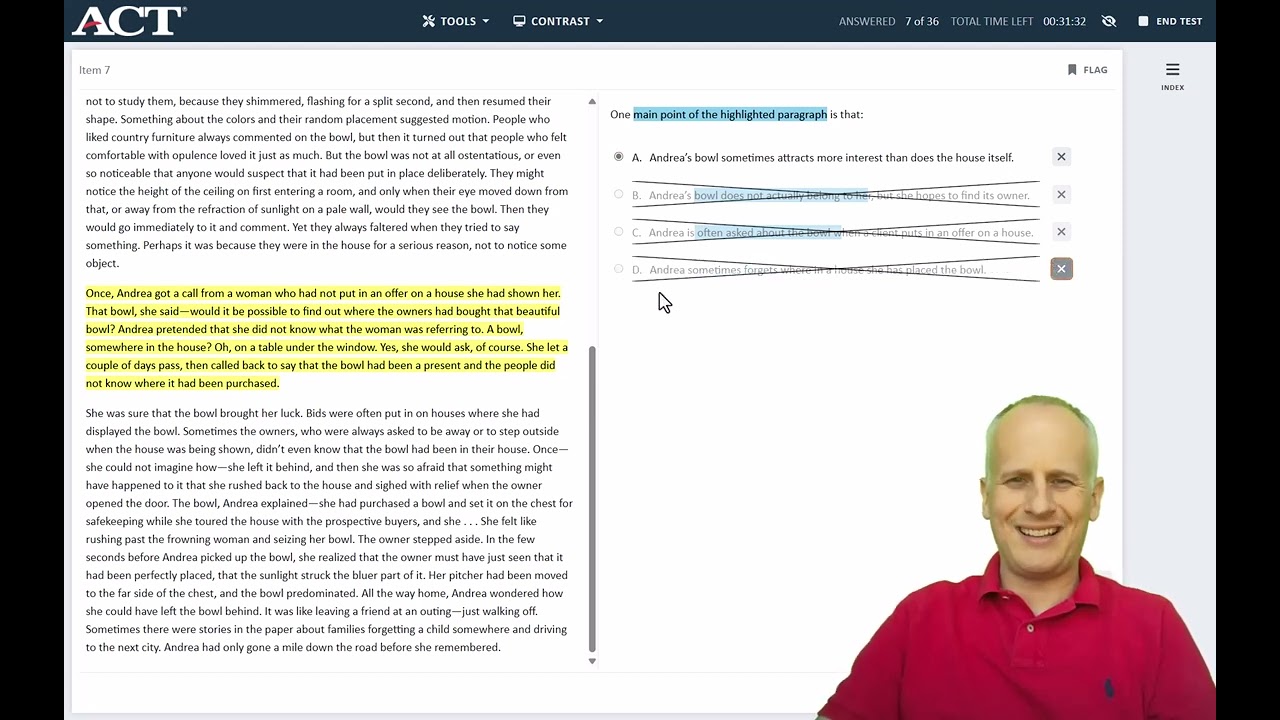Flag this item for review
The image size is (1280, 720).
pyautogui.click(x=1087, y=70)
